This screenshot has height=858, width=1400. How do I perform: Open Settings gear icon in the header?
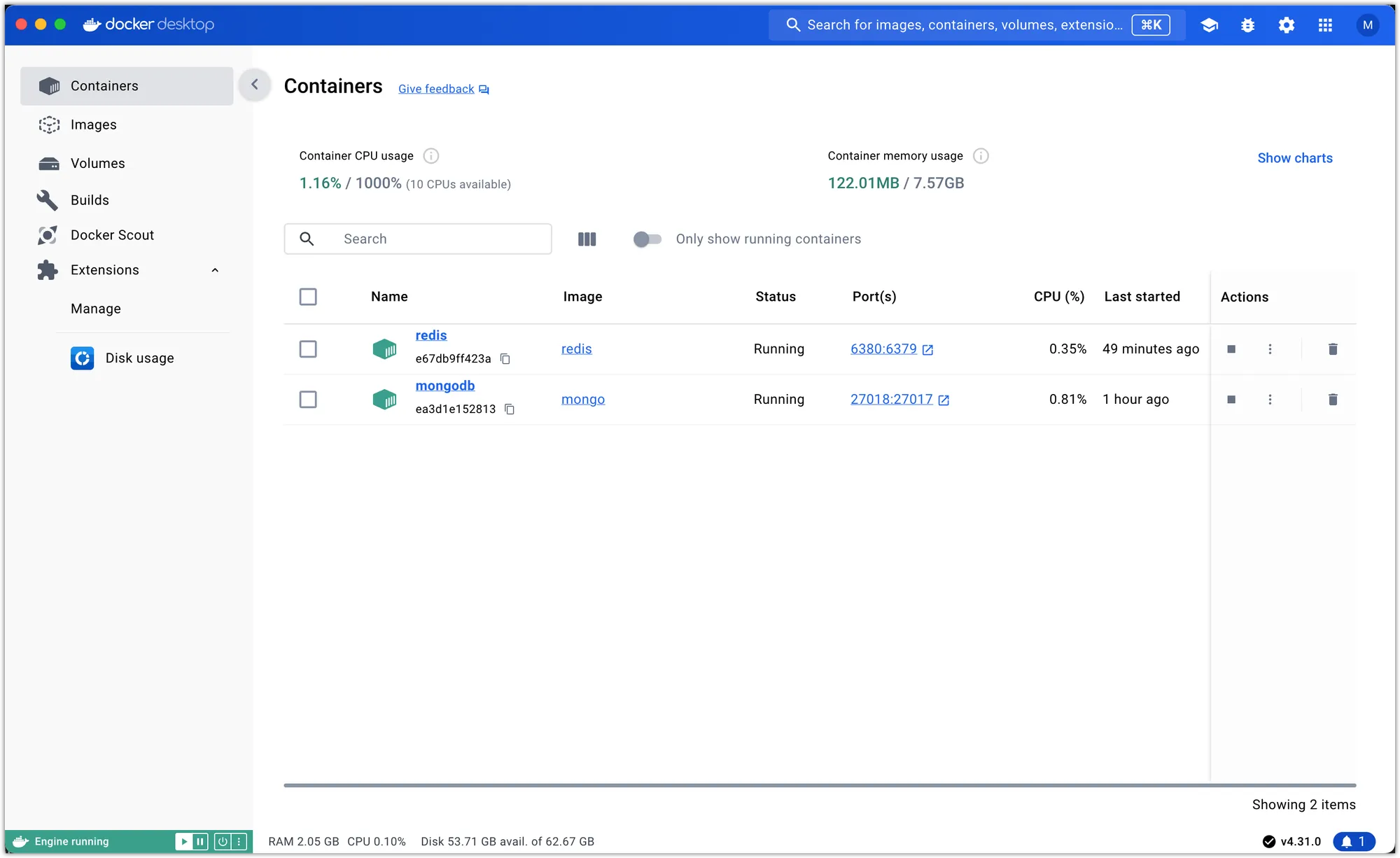1287,25
